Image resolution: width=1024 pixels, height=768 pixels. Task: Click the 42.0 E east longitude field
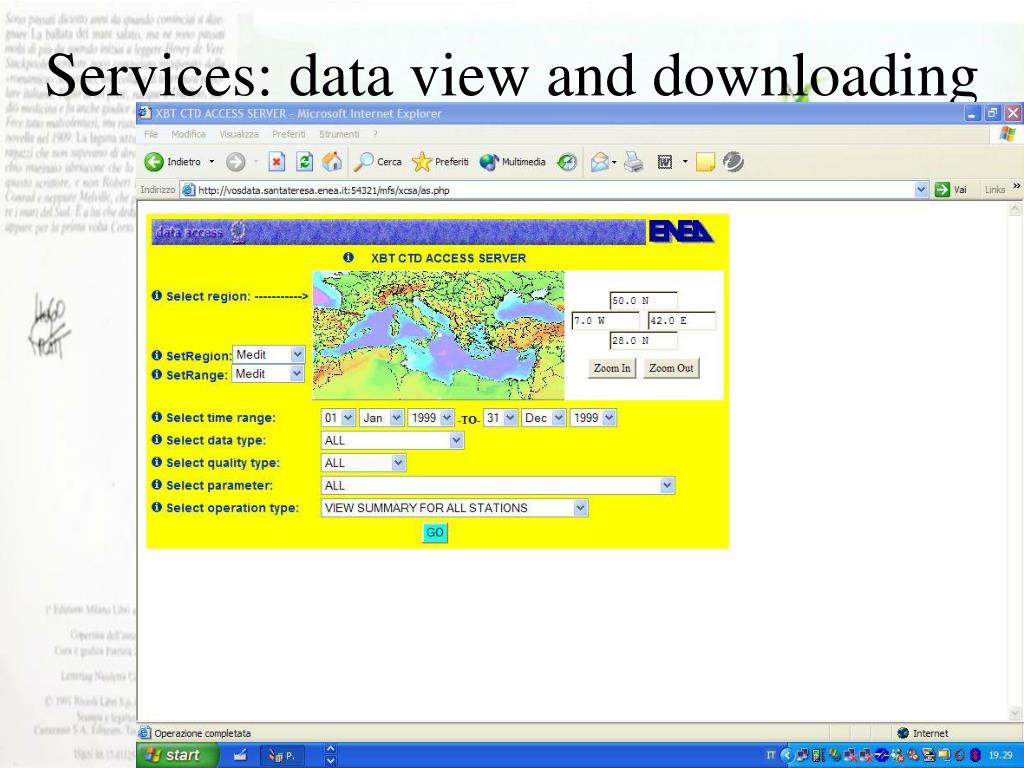click(682, 321)
